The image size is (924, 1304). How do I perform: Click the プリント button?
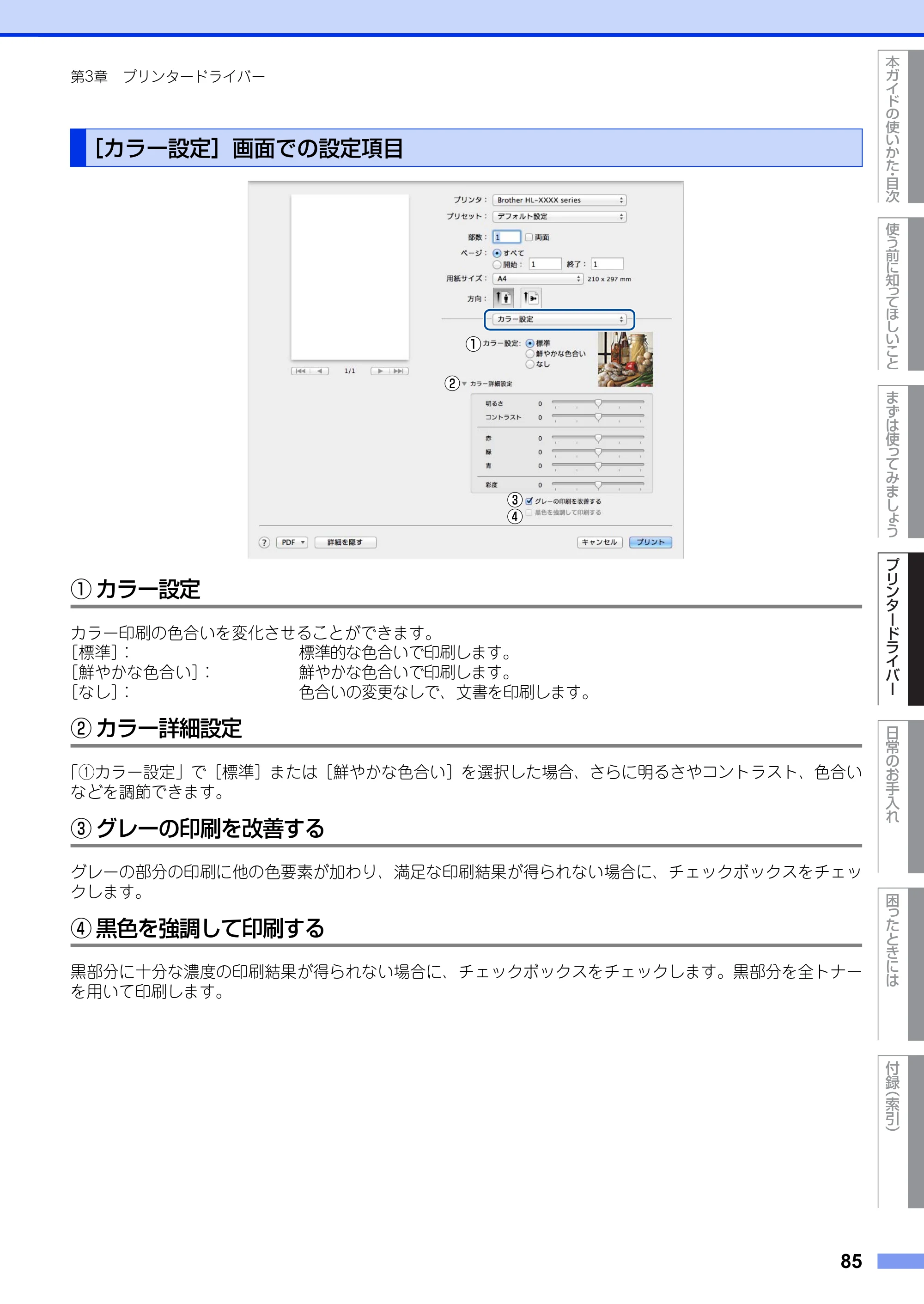pyautogui.click(x=650, y=542)
